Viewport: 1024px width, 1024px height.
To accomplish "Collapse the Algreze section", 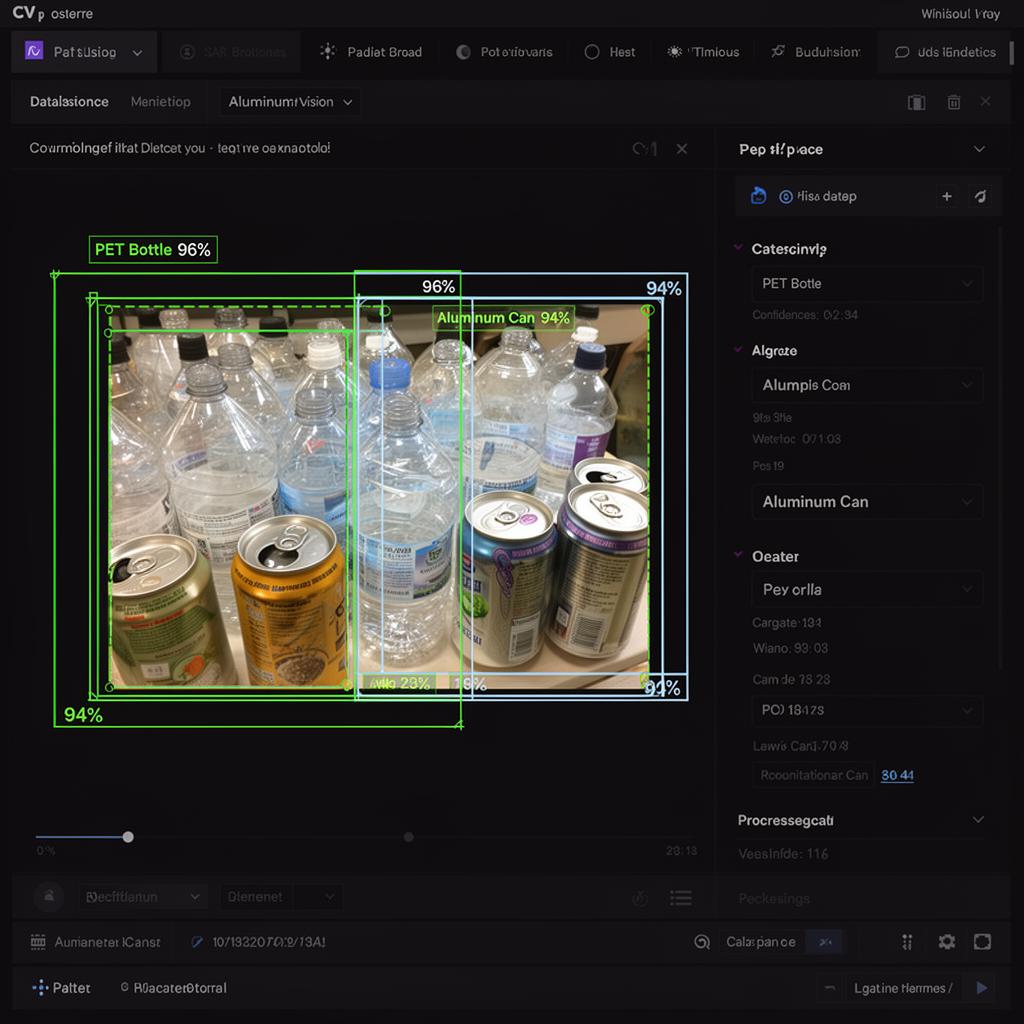I will [738, 349].
